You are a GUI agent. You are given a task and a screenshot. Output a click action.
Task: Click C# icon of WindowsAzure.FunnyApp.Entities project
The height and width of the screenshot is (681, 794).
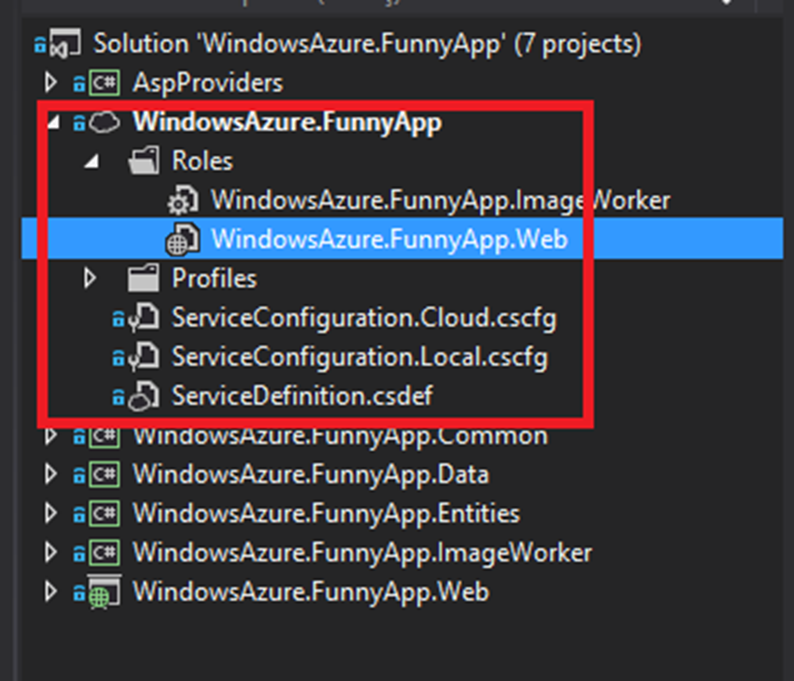[105, 513]
